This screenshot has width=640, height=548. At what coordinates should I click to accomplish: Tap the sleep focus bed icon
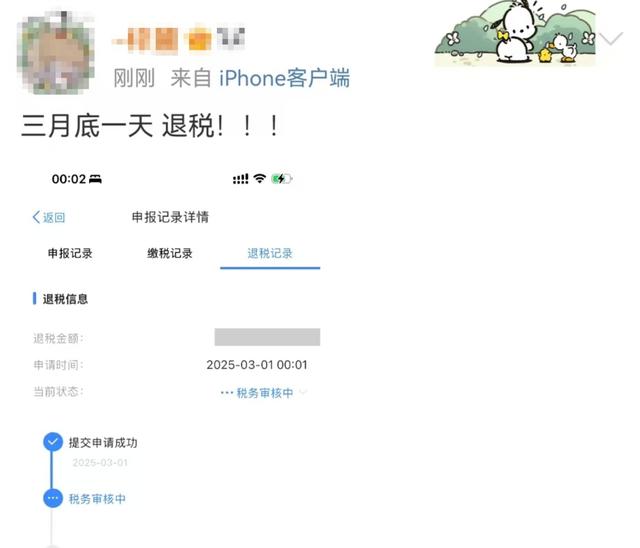click(x=95, y=179)
